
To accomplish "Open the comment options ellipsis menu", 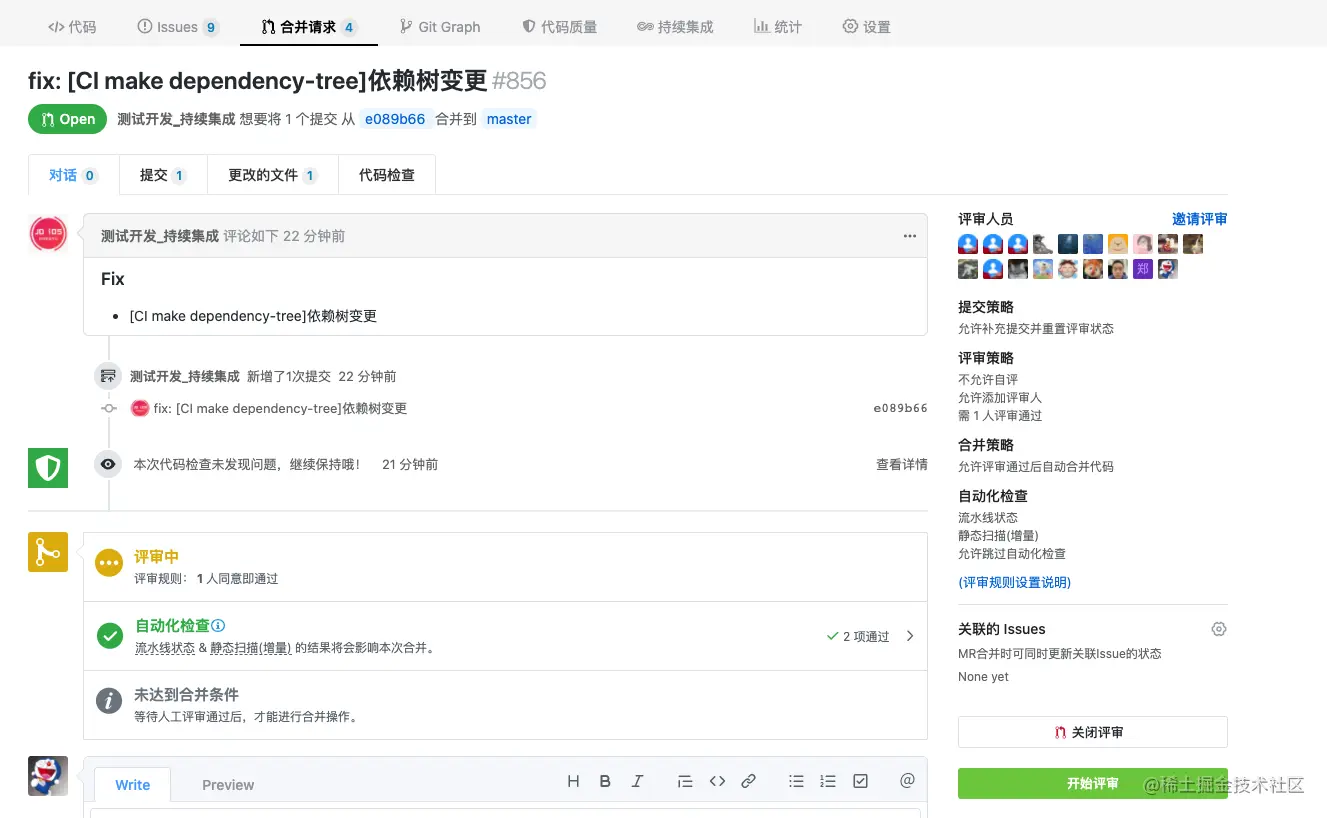I will point(910,236).
